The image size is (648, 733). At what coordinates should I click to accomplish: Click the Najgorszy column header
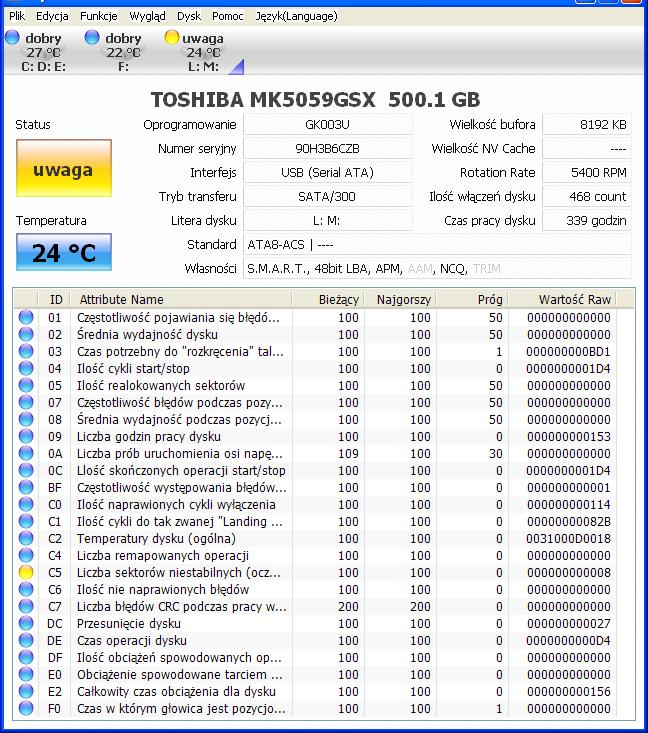(400, 299)
